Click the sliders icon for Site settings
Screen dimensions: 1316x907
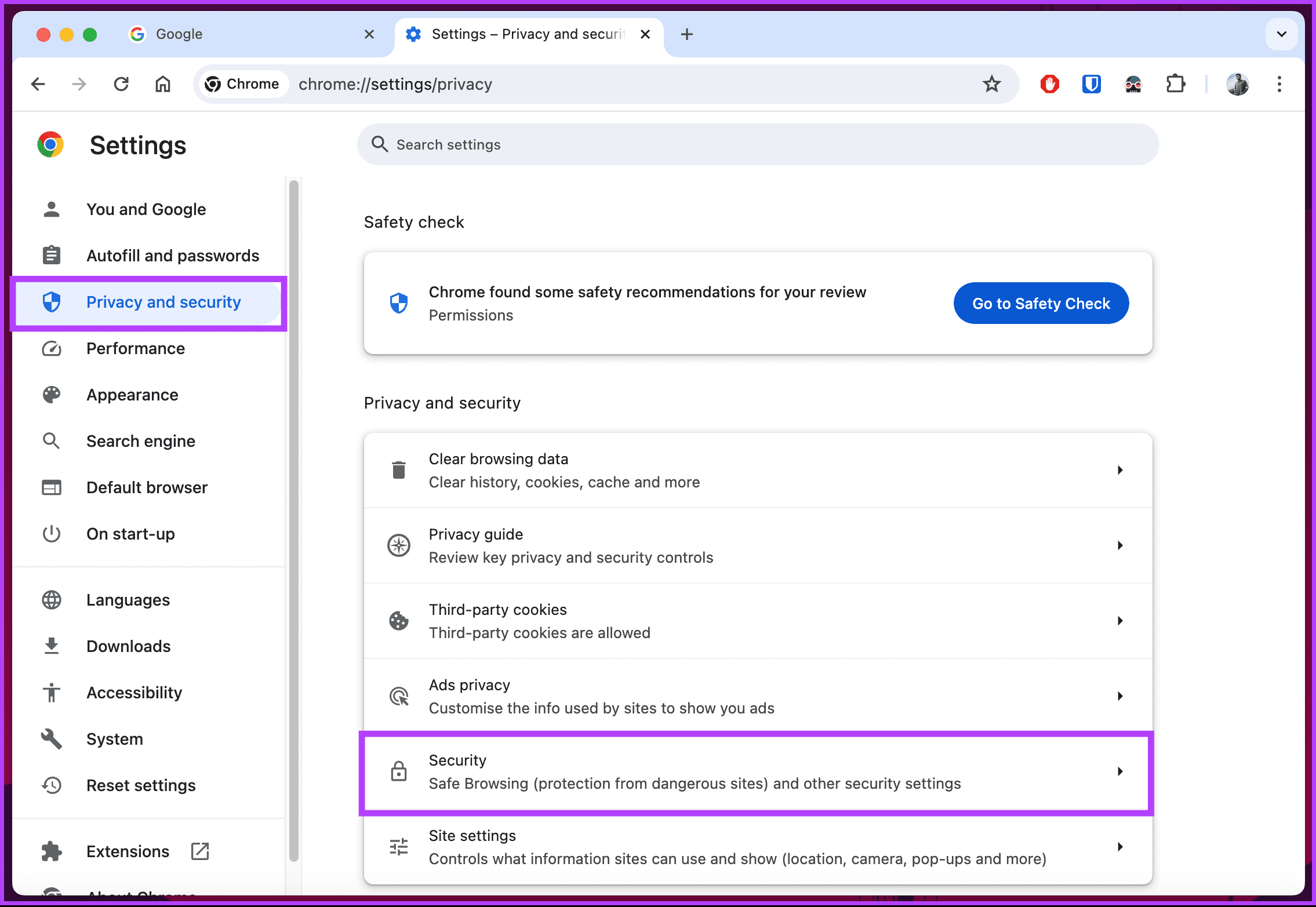(399, 847)
